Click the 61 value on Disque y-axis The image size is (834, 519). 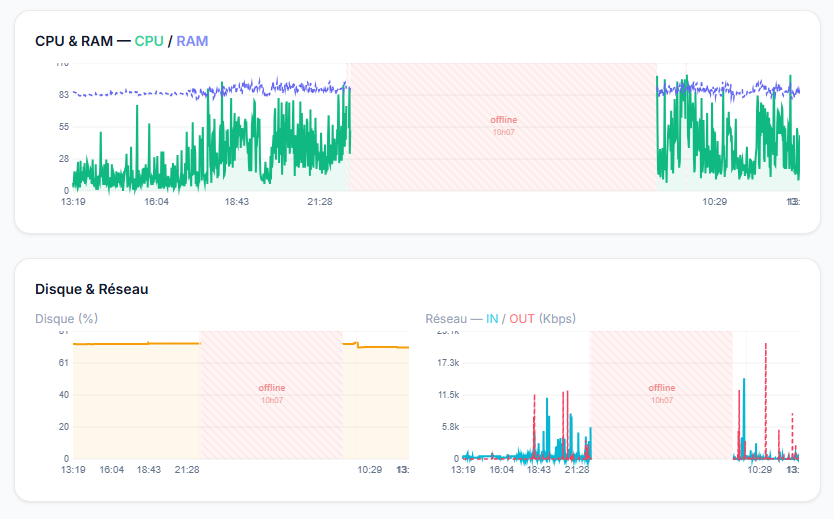coord(63,362)
